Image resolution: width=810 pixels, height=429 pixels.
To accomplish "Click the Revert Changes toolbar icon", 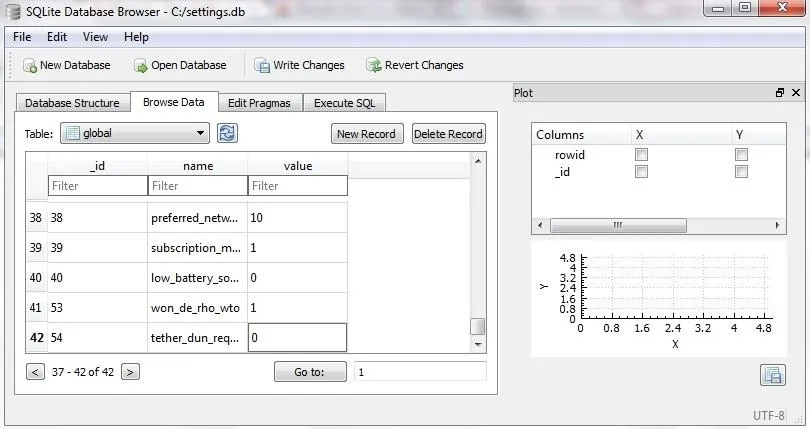I will coord(373,65).
